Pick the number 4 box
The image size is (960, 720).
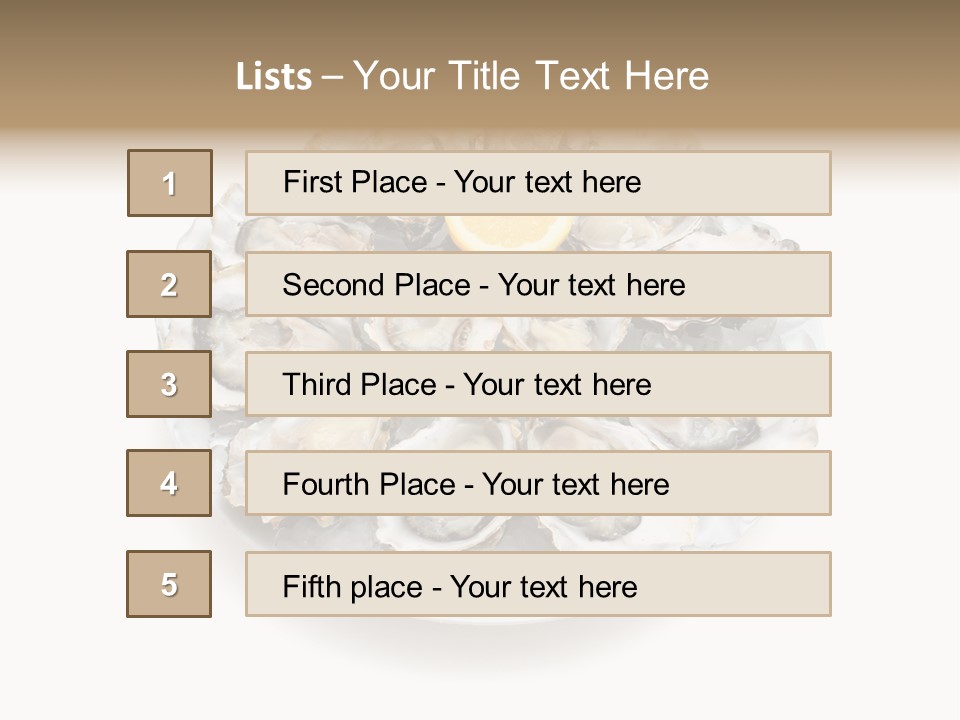tap(169, 483)
